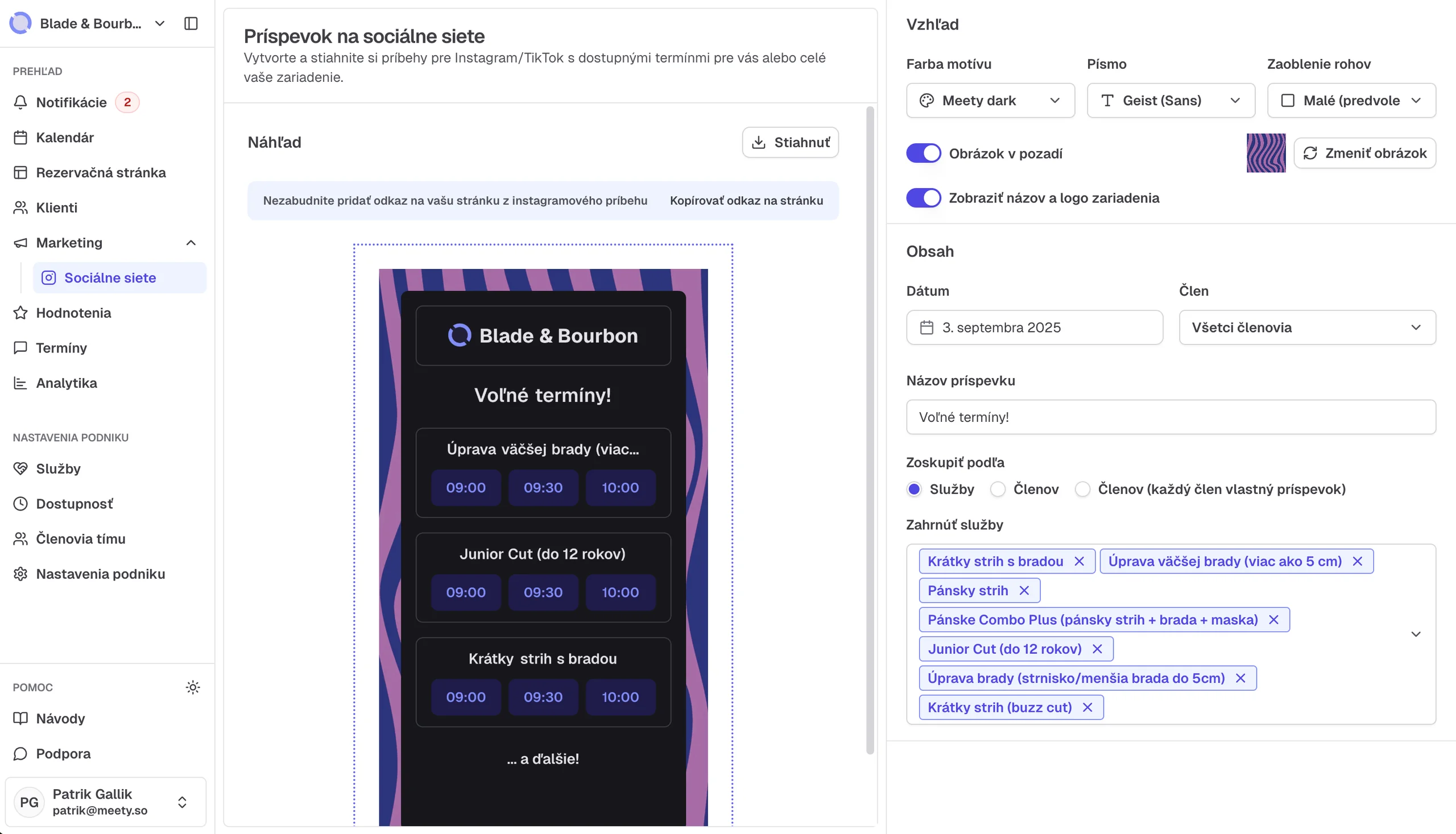
Task: Download the post with Stiahnuť button
Action: click(x=790, y=143)
